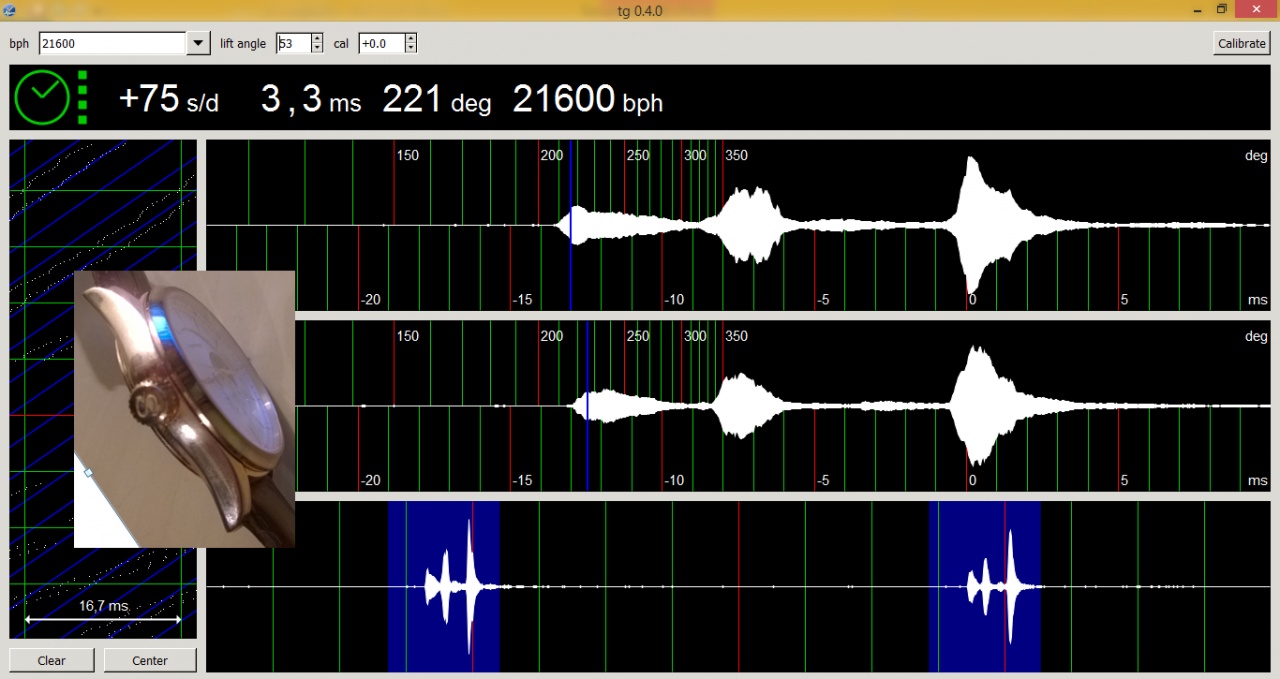Click the green signal strength bars

[82, 97]
